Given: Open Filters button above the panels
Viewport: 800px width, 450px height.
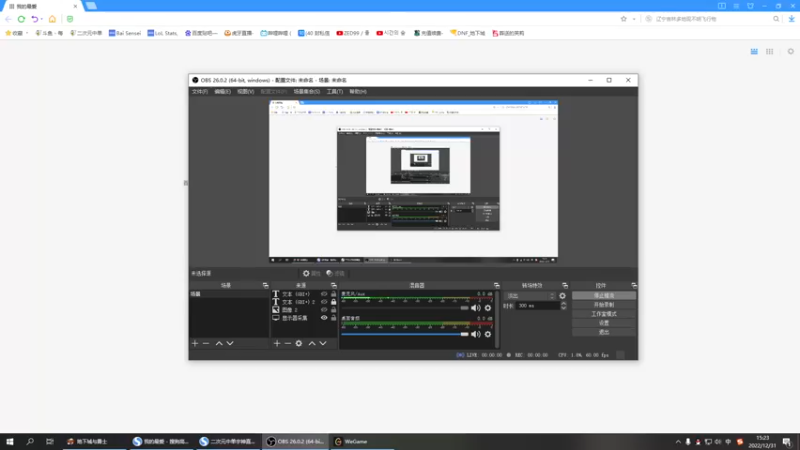Looking at the screenshot, I should 336,273.
